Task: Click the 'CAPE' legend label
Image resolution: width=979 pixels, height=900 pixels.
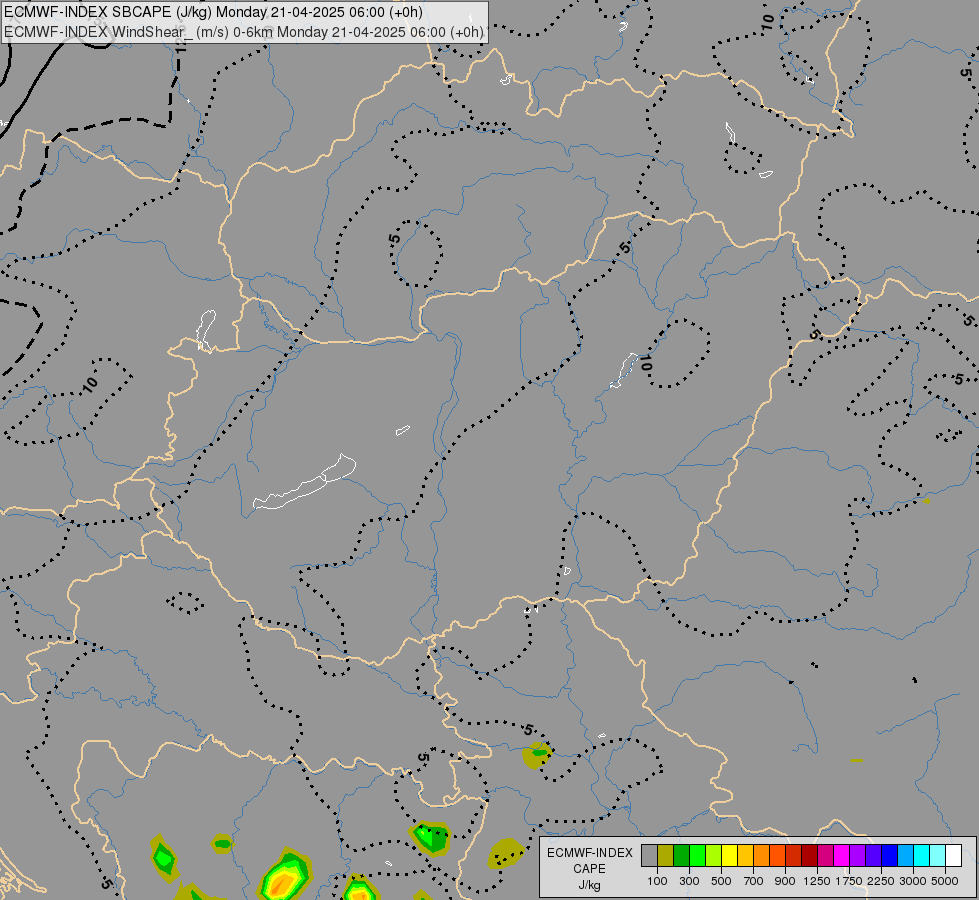Action: click(x=589, y=869)
